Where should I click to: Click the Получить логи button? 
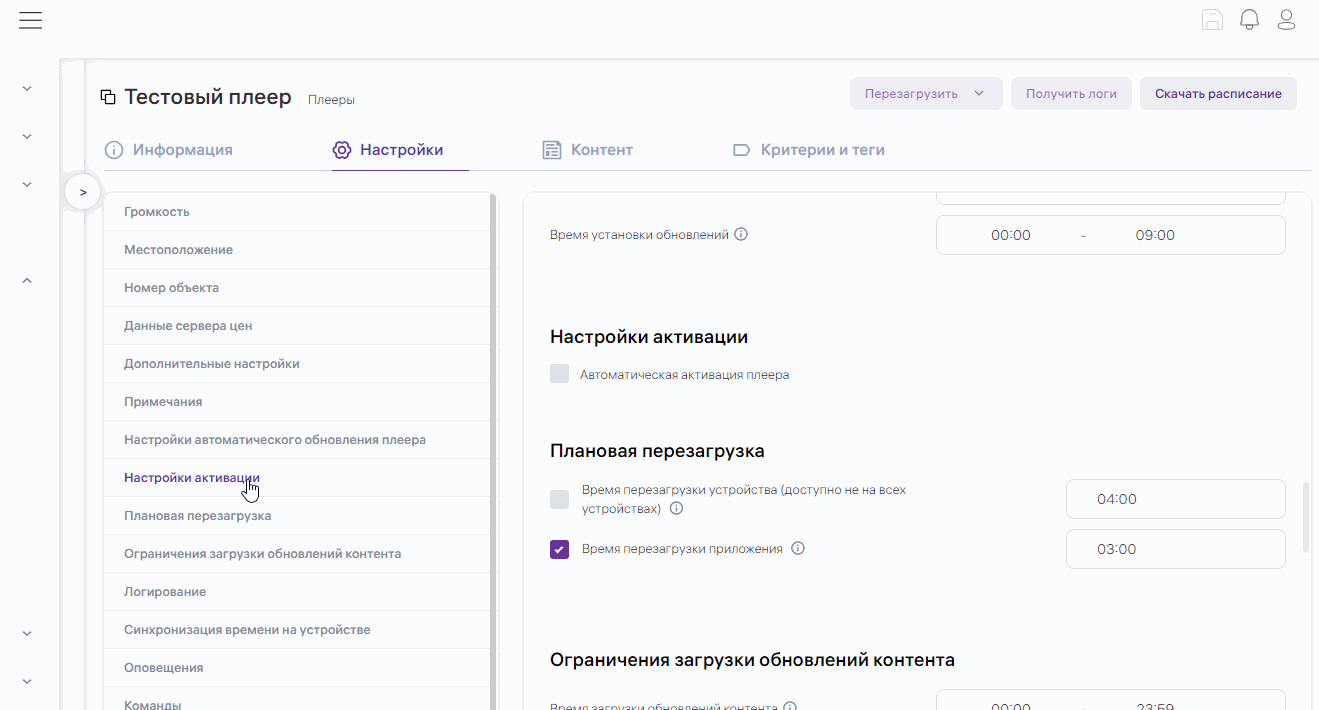pyautogui.click(x=1071, y=94)
